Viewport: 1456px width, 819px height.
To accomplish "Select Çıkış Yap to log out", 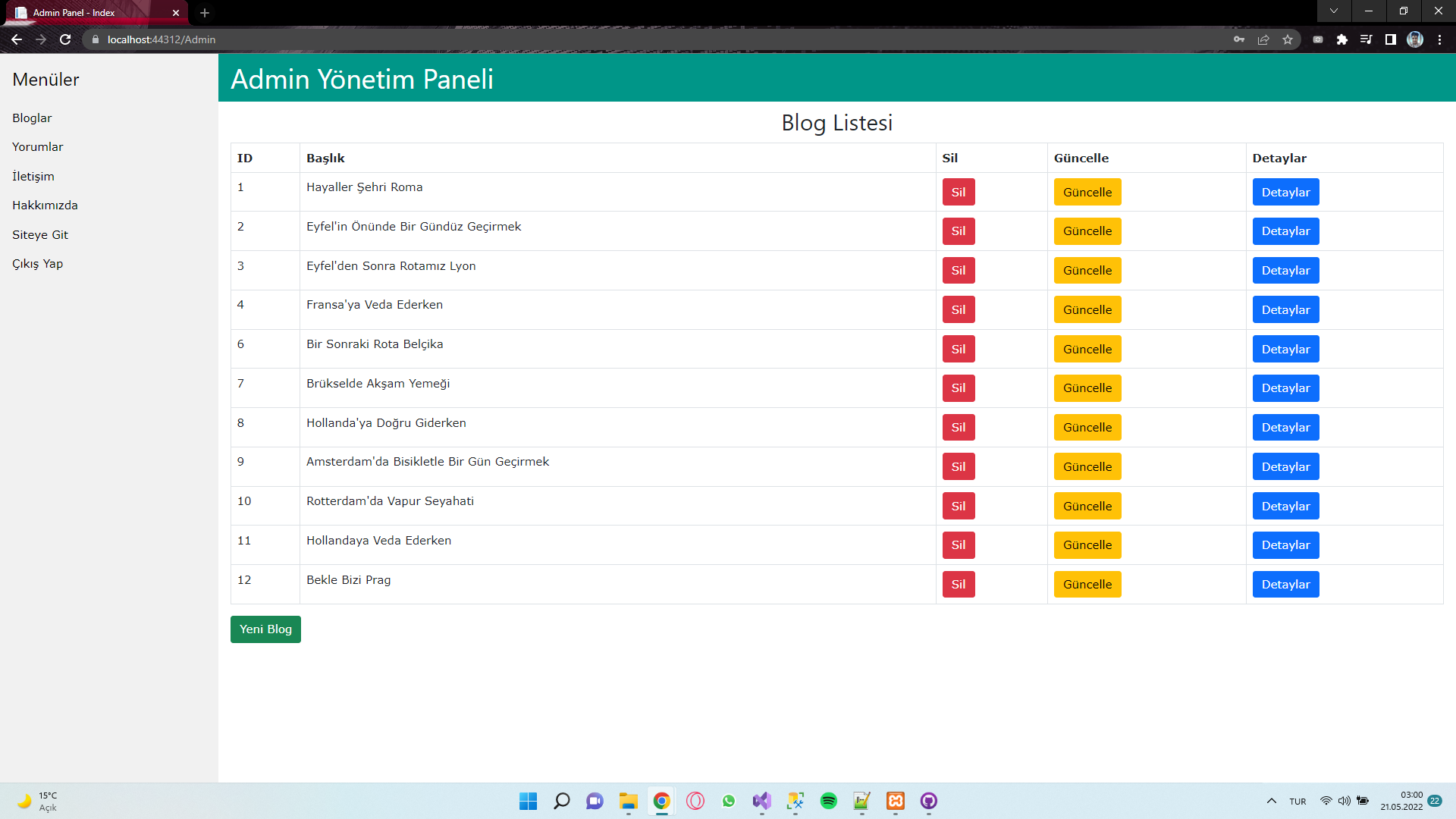I will 38,264.
